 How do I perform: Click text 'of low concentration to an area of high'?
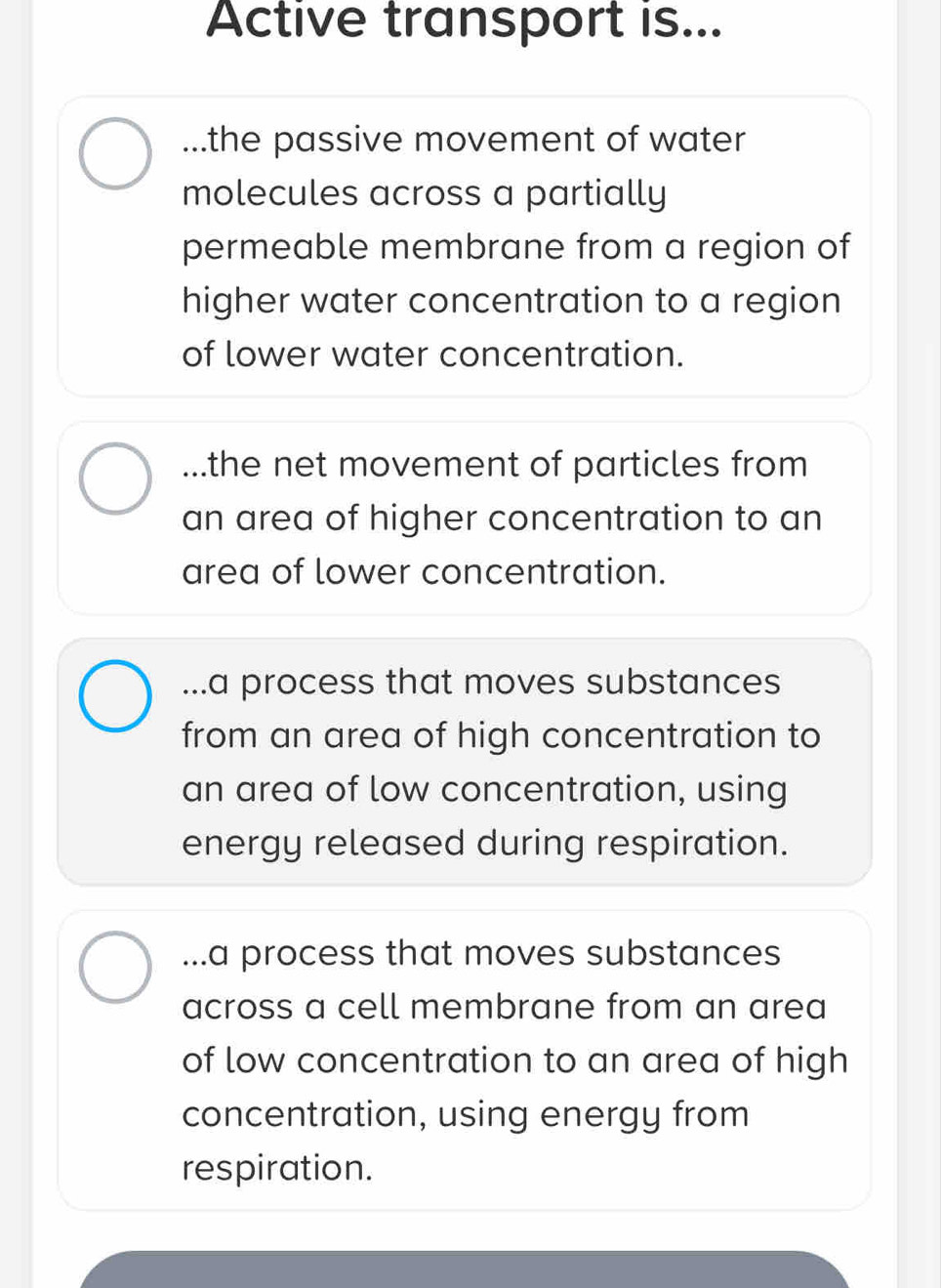(514, 1060)
